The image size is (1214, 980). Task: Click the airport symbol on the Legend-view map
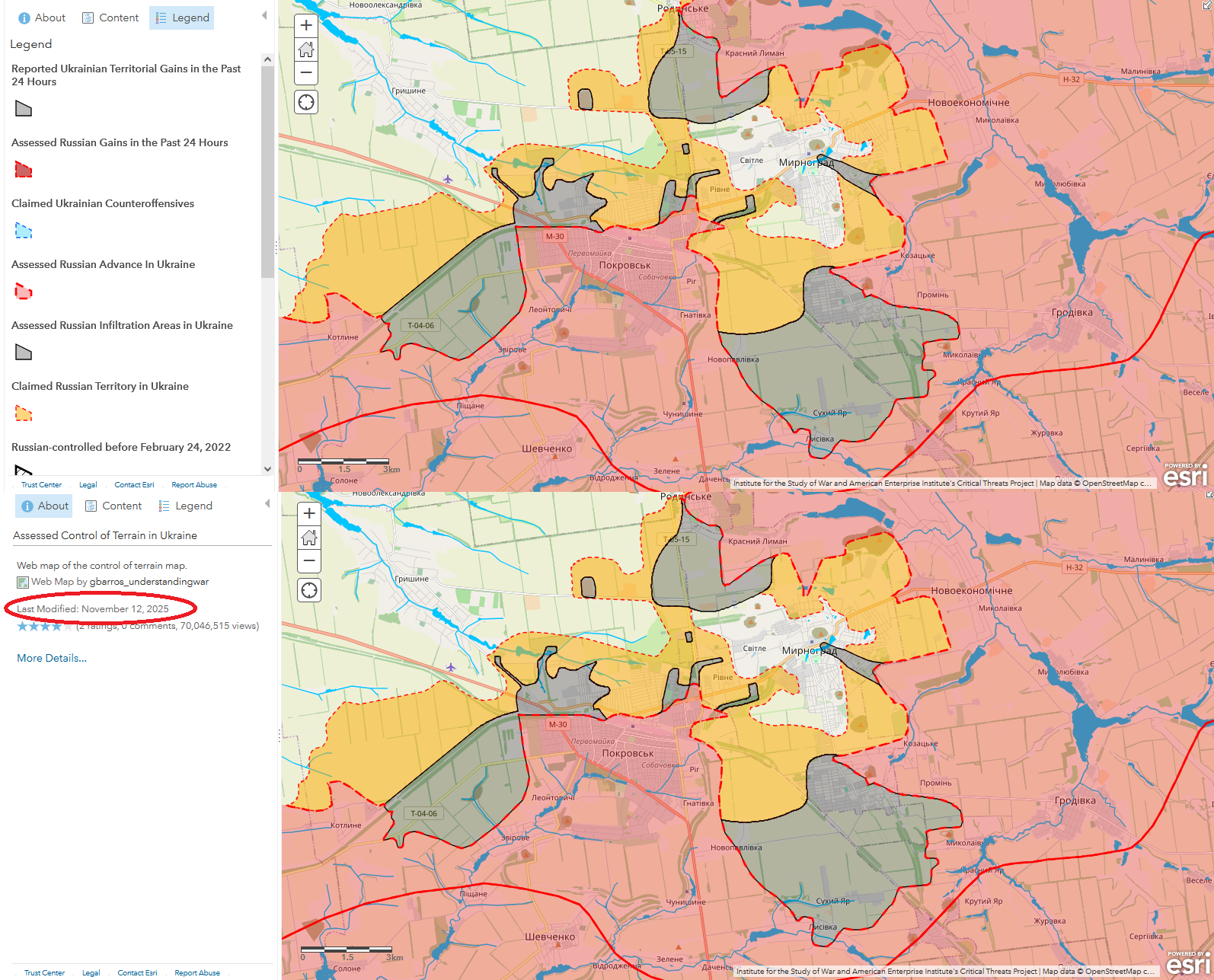(x=448, y=180)
